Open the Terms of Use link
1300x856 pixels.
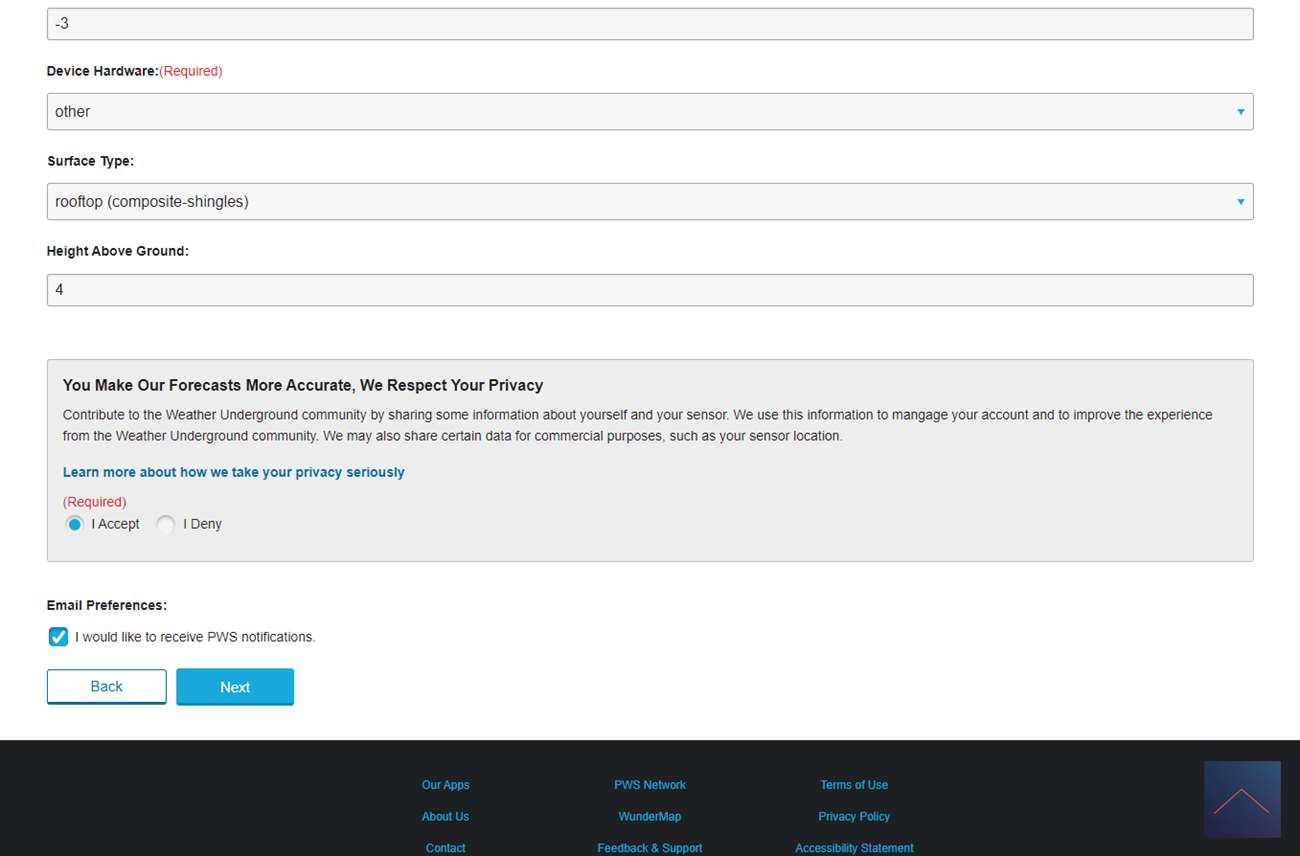[x=853, y=785]
